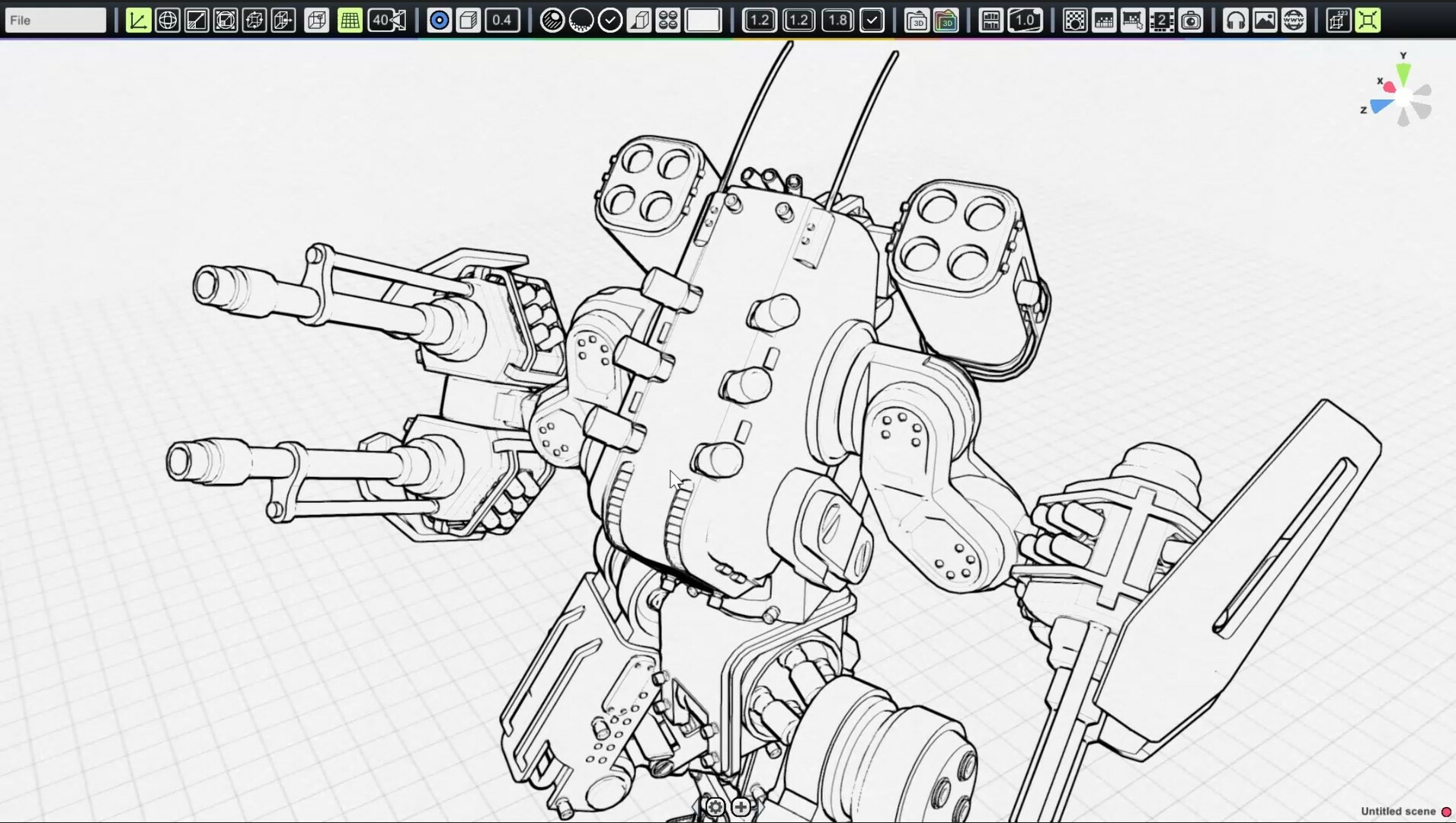Open the picture image icon
The width and height of the screenshot is (1456, 823).
1264,21
